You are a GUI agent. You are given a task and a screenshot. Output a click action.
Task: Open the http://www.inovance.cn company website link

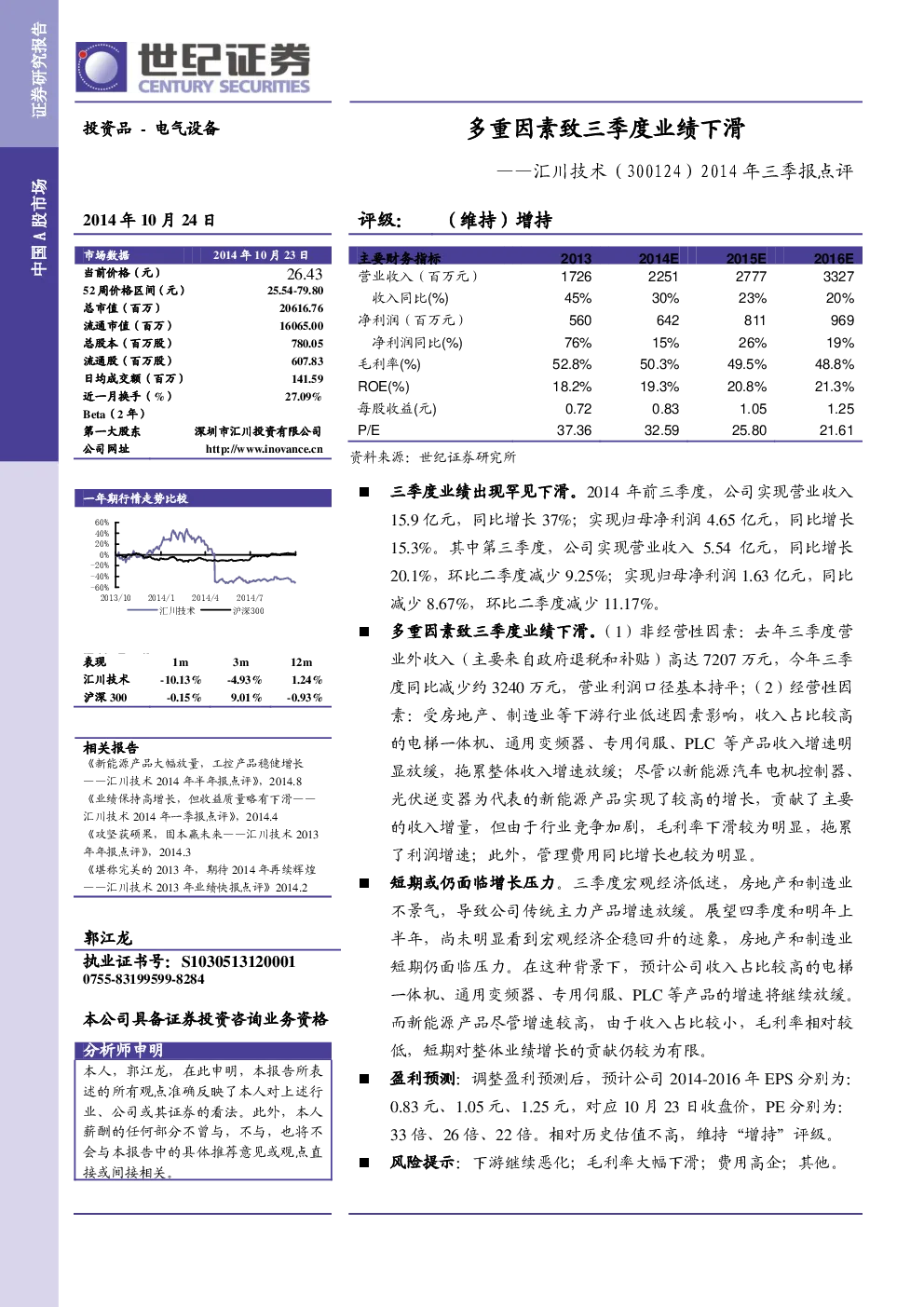point(265,449)
